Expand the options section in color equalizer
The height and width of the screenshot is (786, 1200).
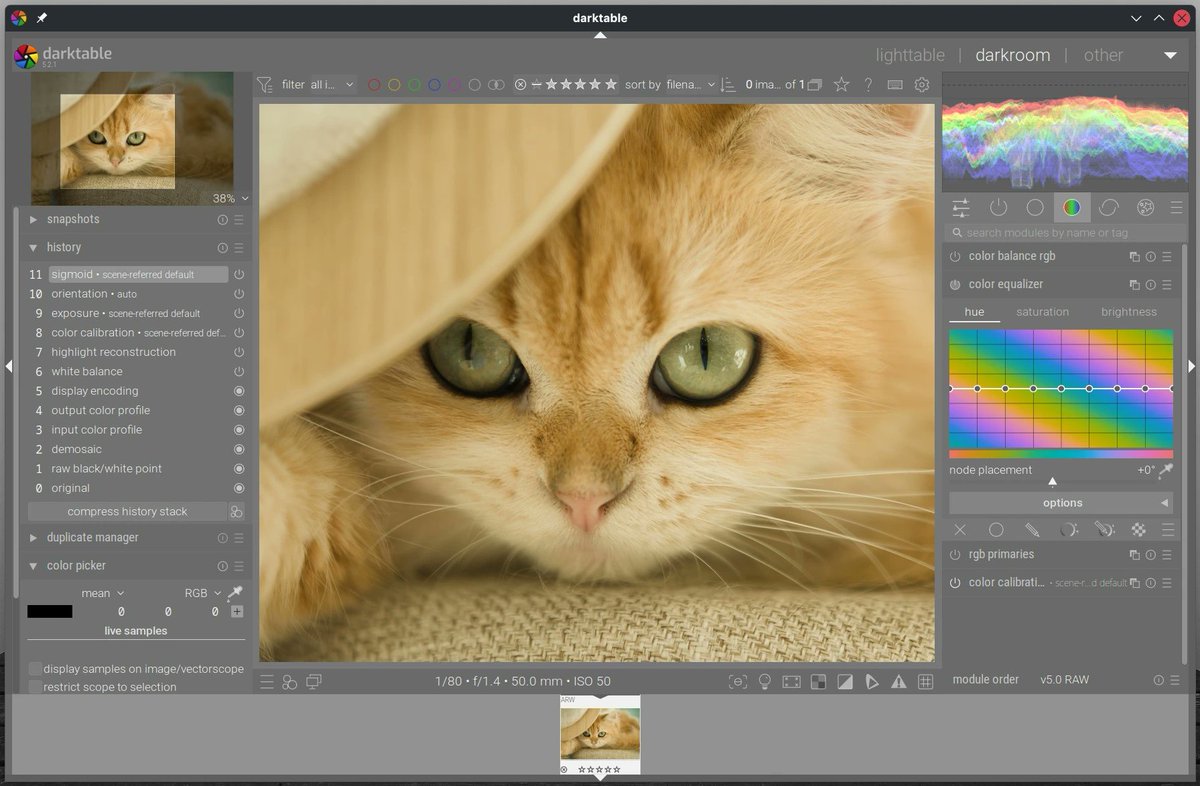pos(1062,502)
